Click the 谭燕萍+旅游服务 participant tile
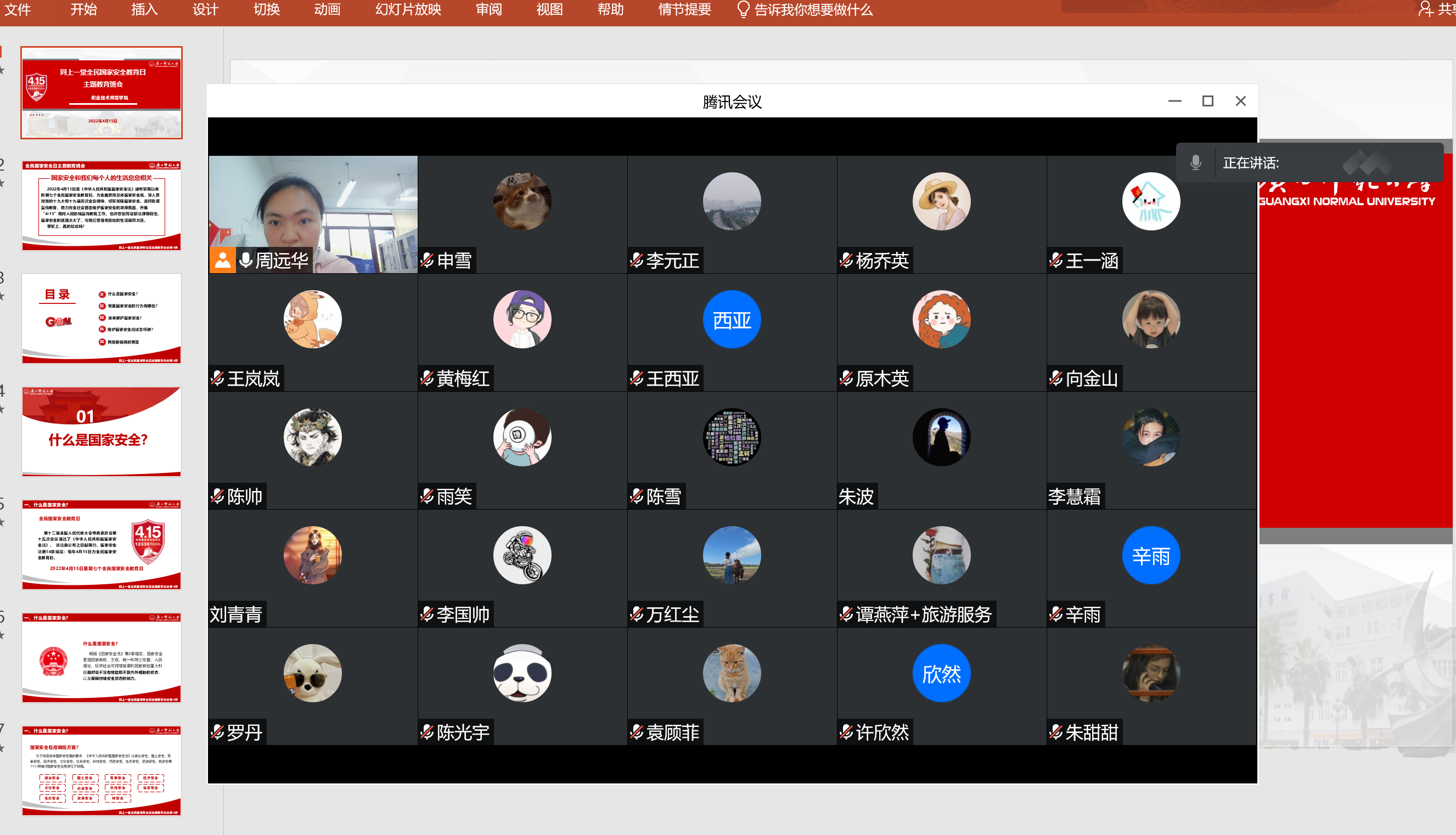Screen dimensions: 1456x835 941,568
